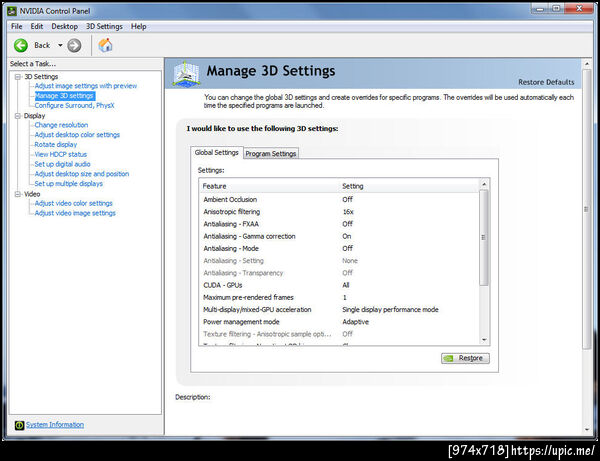Open the Desktop menu

(x=65, y=26)
